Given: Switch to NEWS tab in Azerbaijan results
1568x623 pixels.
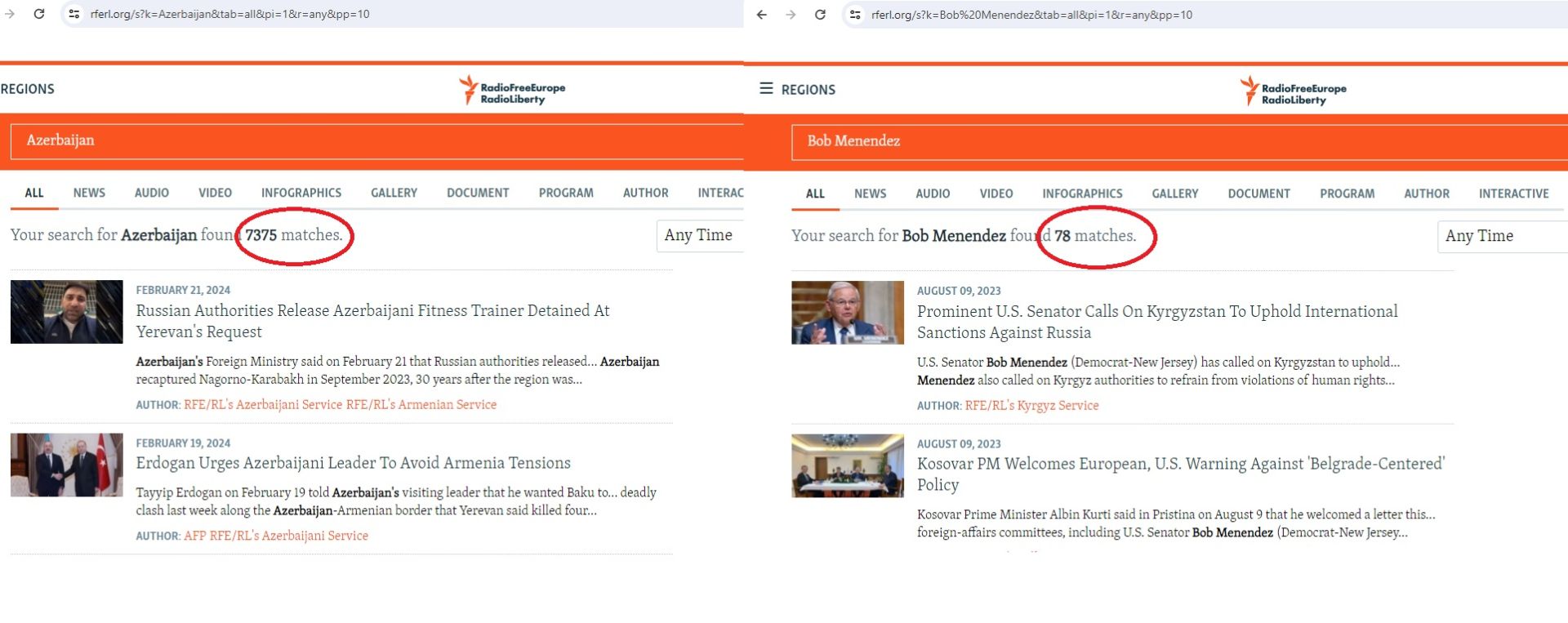Looking at the screenshot, I should [x=89, y=193].
